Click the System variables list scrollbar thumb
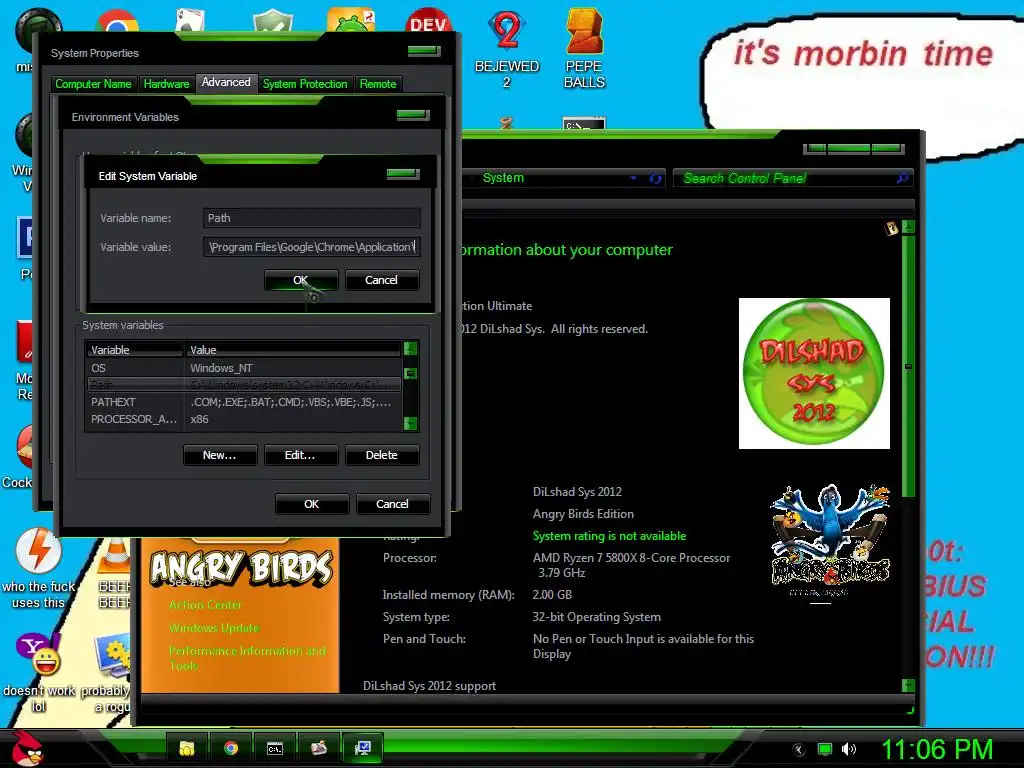1024x768 pixels. pos(410,374)
